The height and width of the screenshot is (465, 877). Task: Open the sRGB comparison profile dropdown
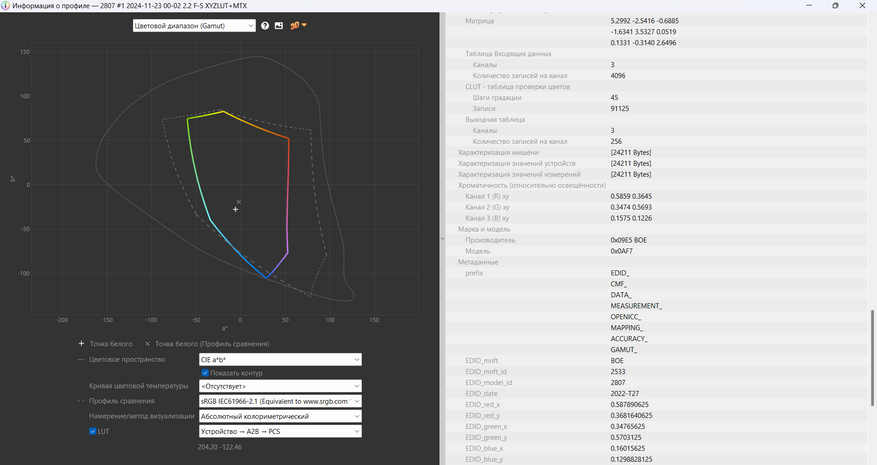(279, 401)
